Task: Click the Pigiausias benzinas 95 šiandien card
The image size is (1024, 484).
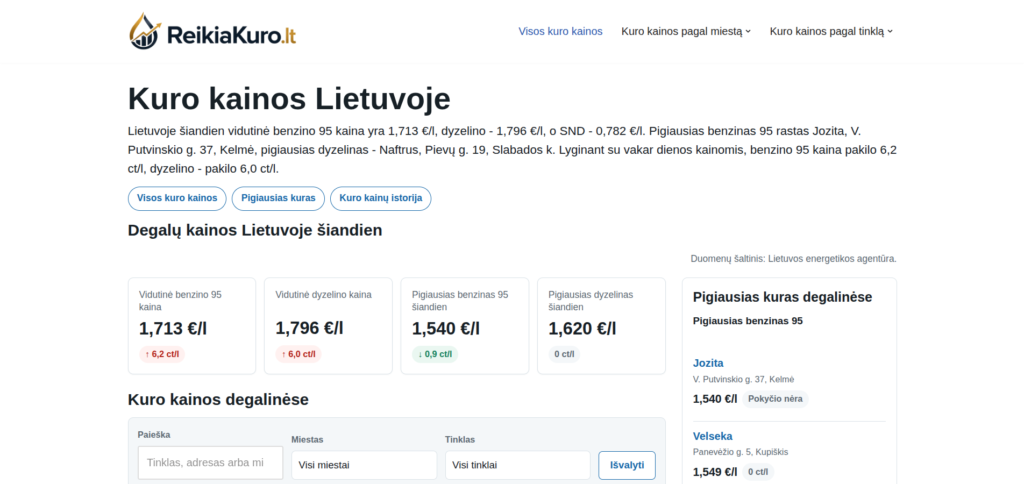Action: 465,326
